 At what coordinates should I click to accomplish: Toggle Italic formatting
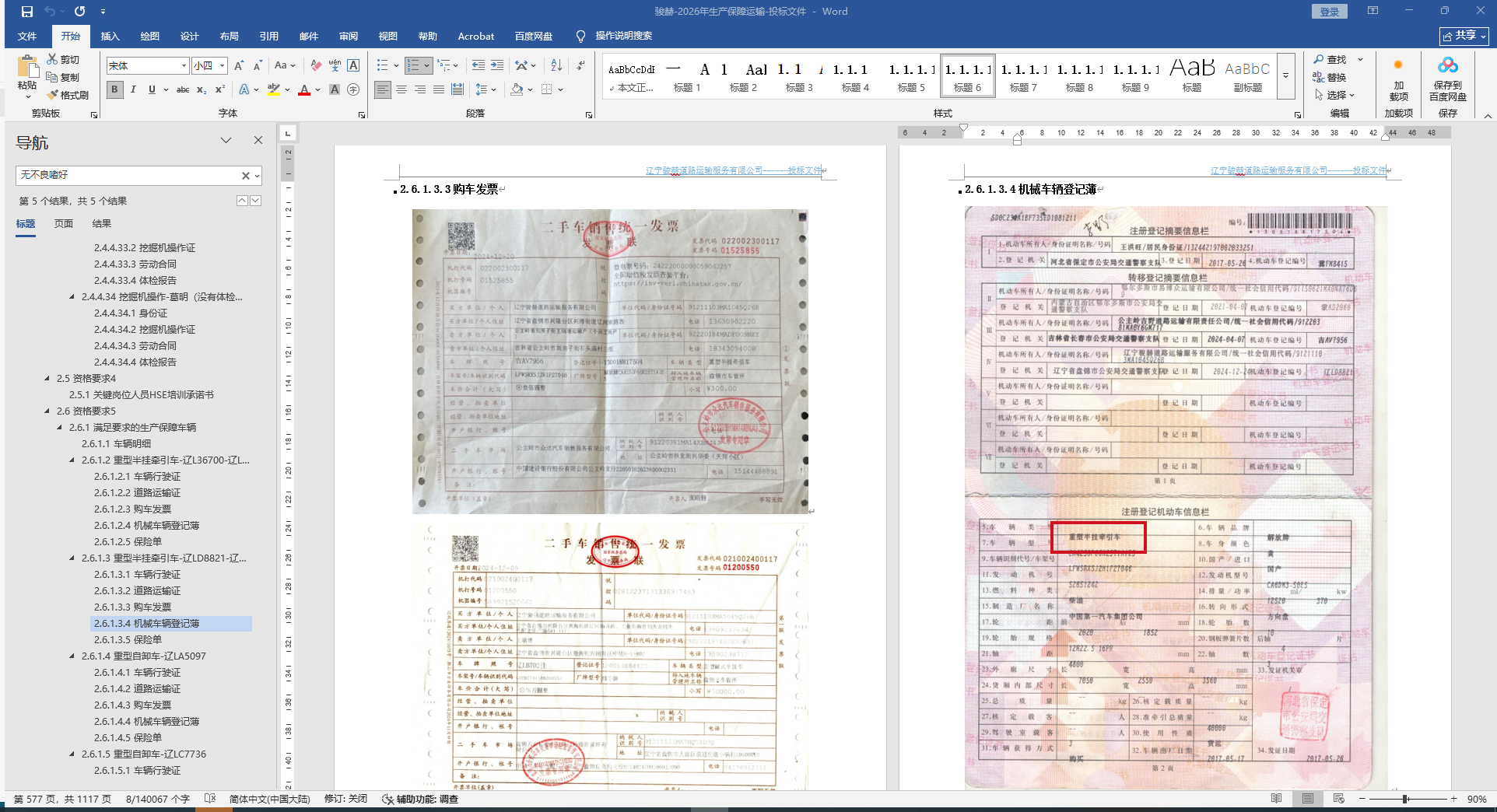[x=133, y=89]
